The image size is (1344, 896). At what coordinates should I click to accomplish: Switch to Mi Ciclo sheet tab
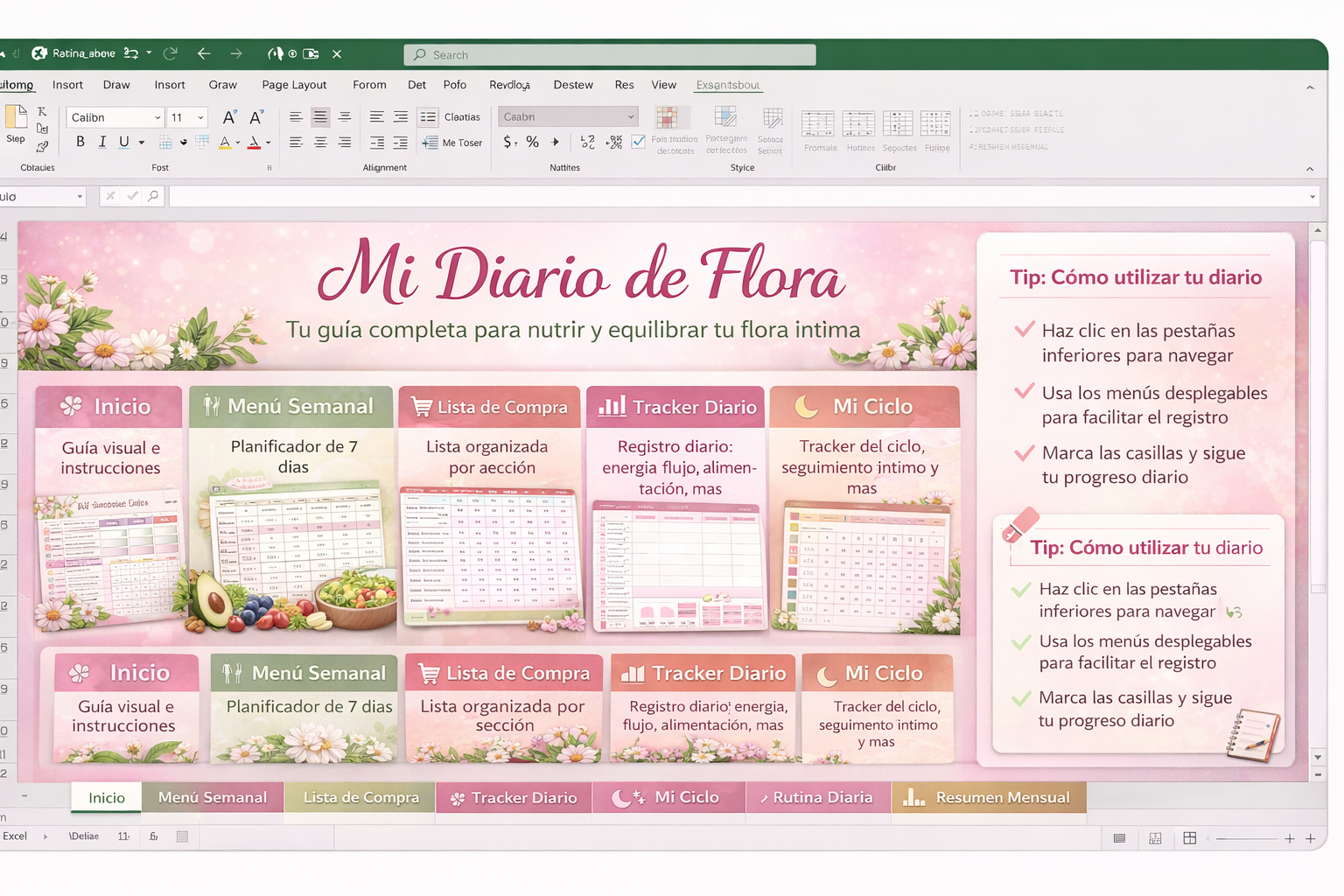669,797
